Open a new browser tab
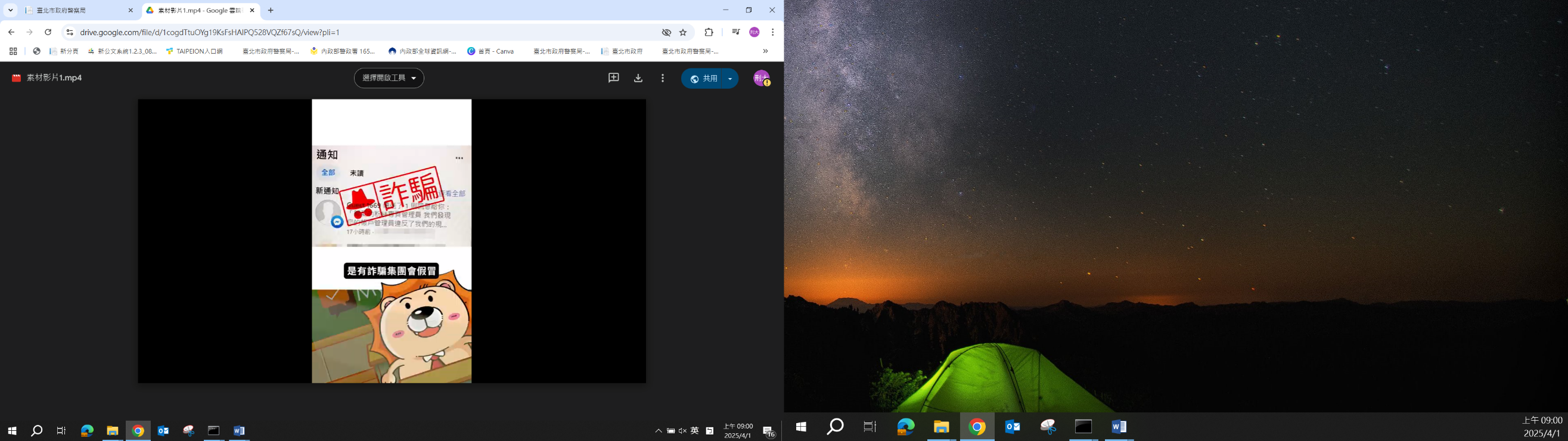1568x441 pixels. click(271, 10)
